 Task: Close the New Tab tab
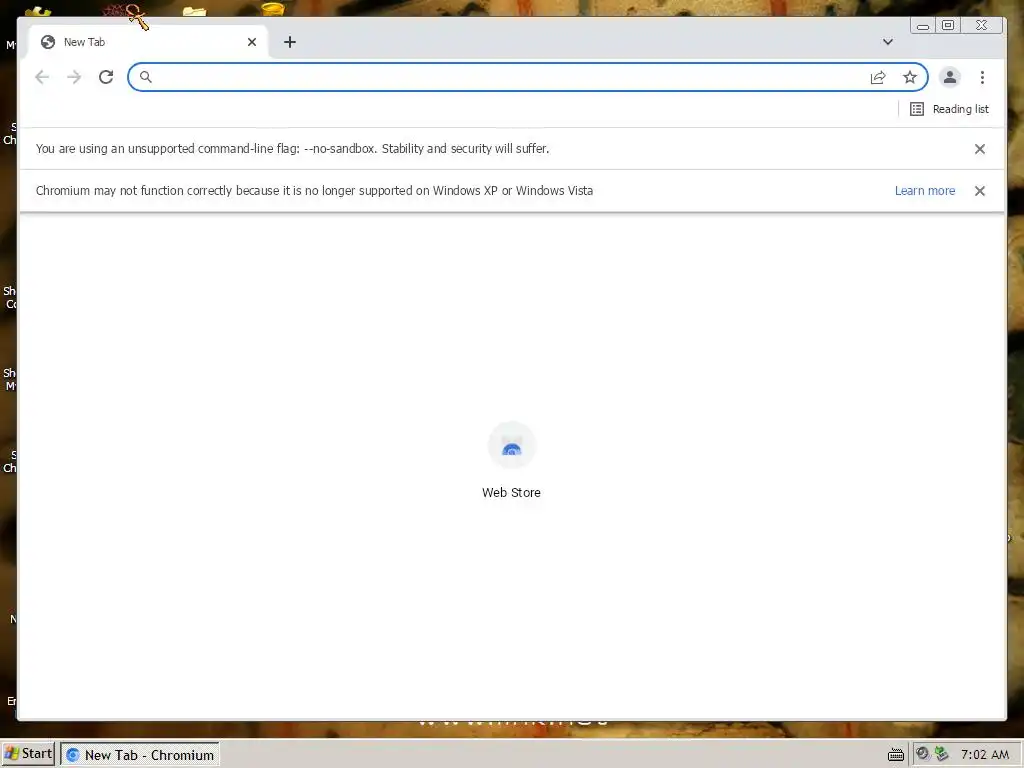(251, 42)
